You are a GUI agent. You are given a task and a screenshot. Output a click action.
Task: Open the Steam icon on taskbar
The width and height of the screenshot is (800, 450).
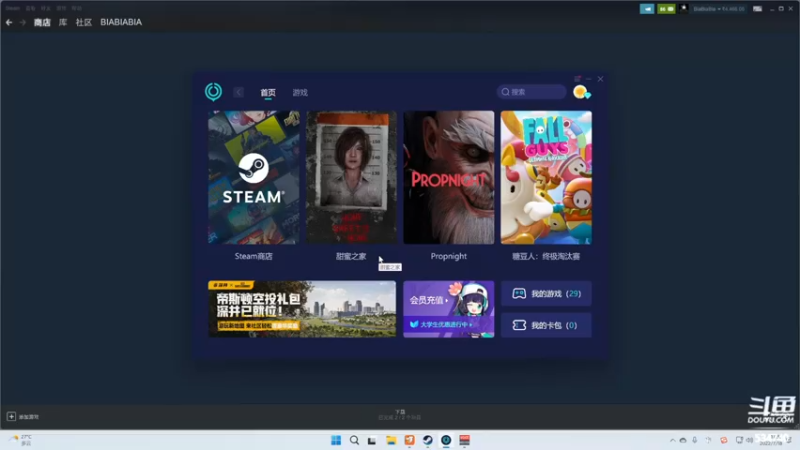[428, 440]
